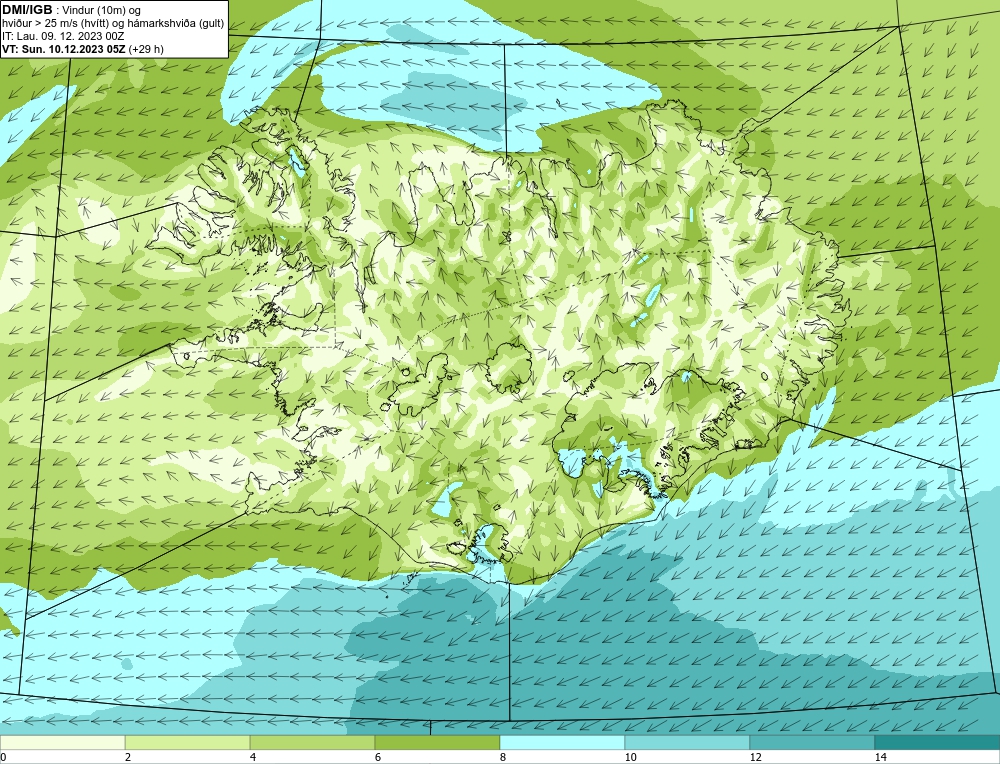
Task: Click the darkest teal swatch above 14 m/s
Action: pos(938,742)
